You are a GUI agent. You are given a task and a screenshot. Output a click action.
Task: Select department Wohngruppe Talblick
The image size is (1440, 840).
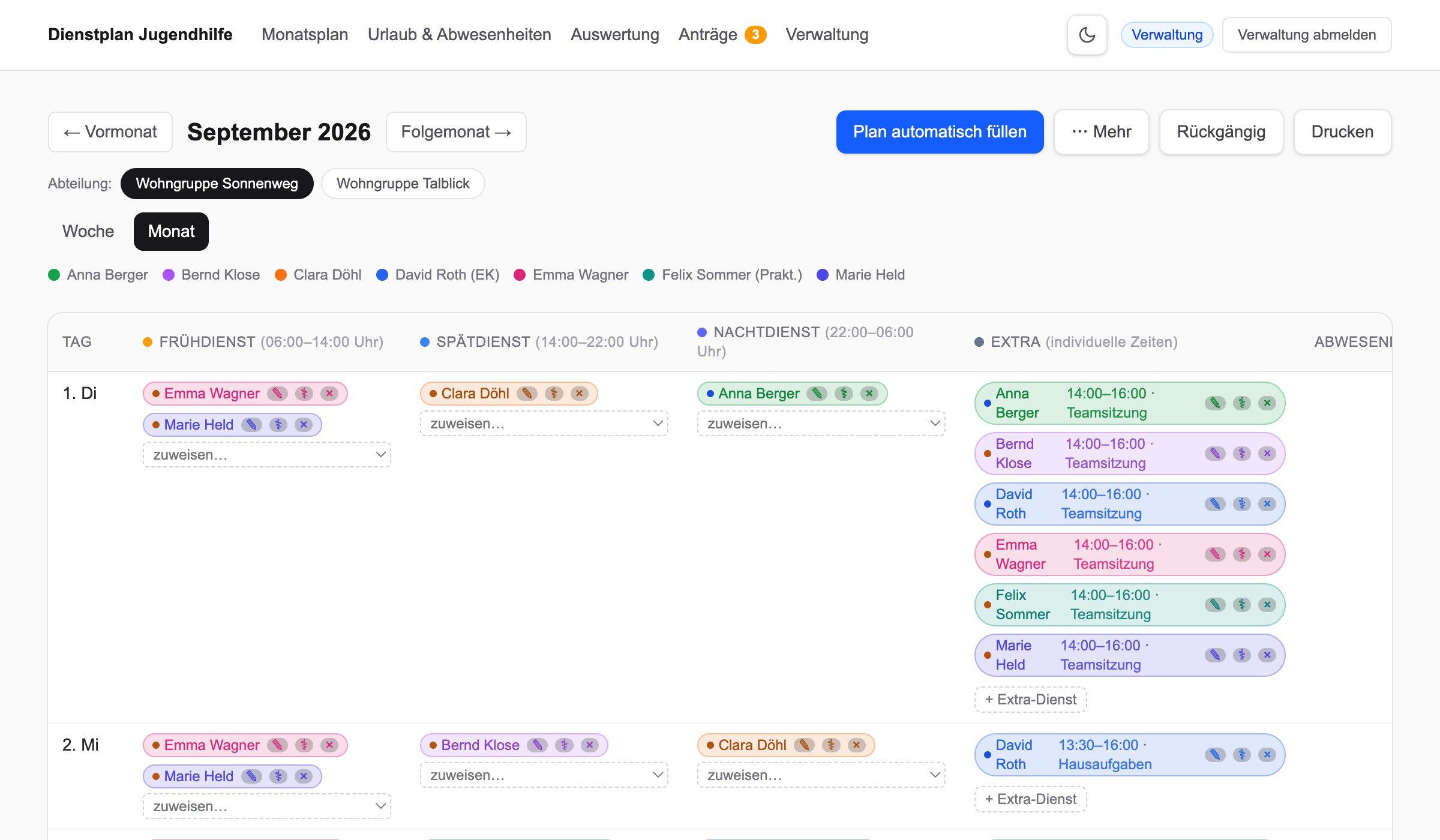tap(403, 184)
